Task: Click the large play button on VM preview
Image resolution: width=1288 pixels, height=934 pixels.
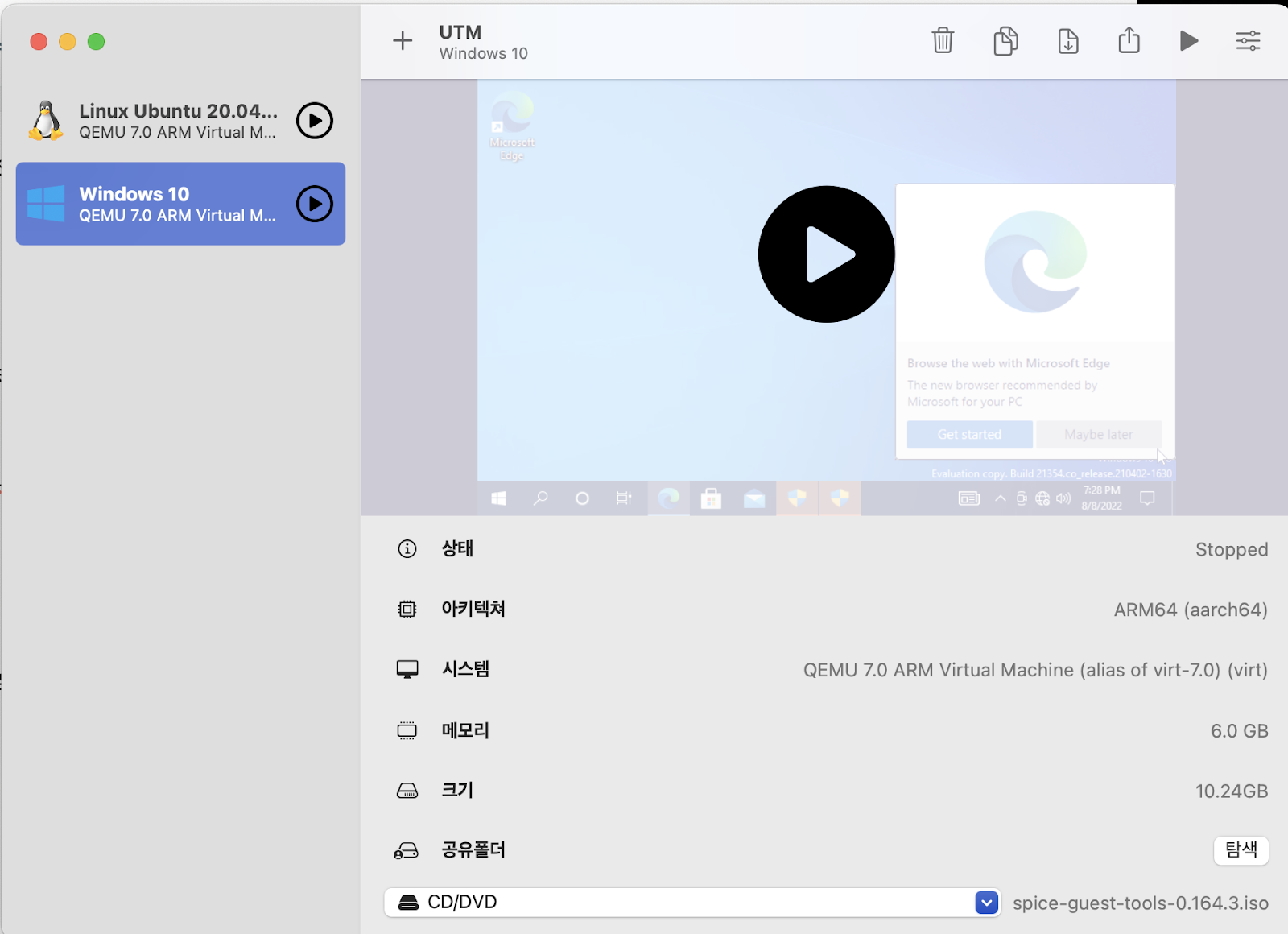Action: tap(827, 254)
